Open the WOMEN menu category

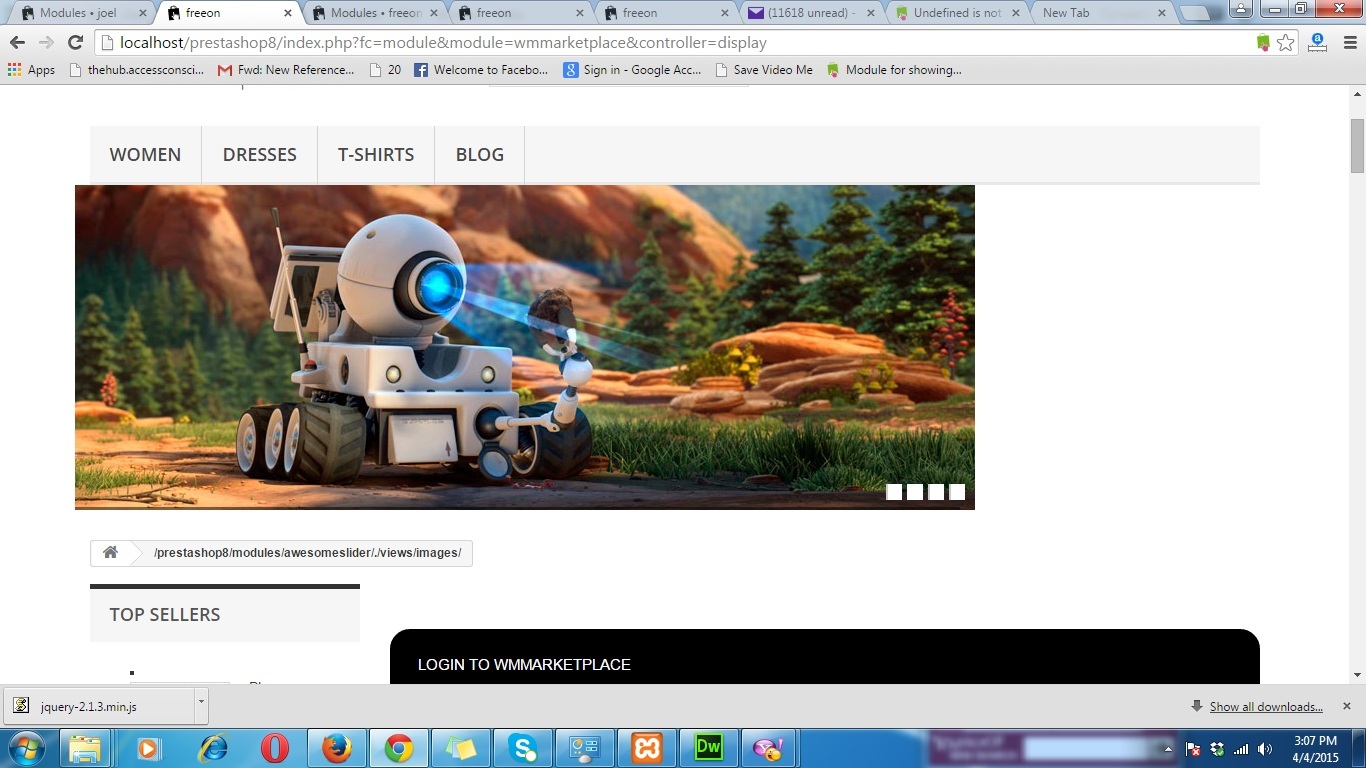click(145, 154)
